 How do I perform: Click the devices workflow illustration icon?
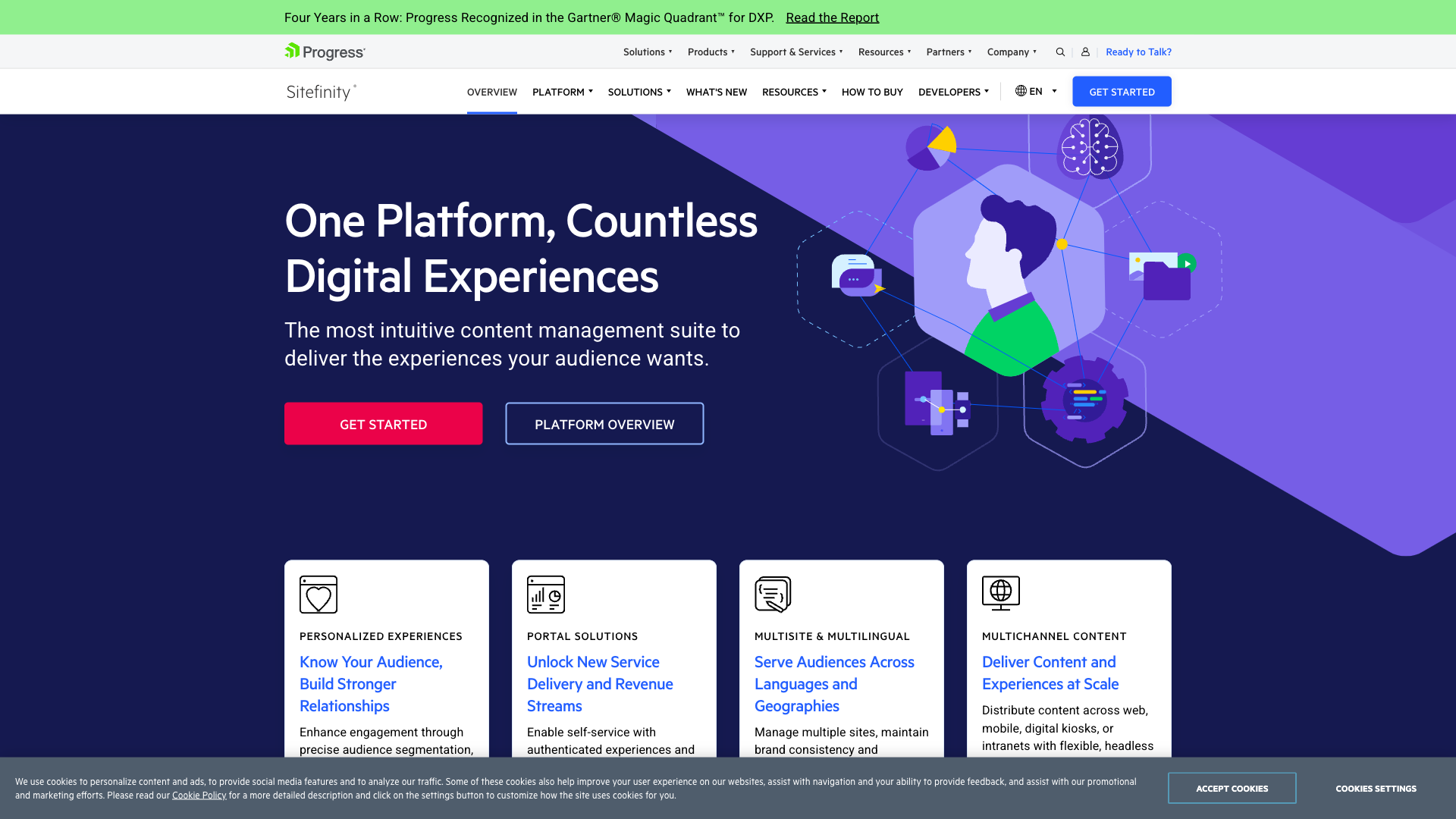click(937, 403)
